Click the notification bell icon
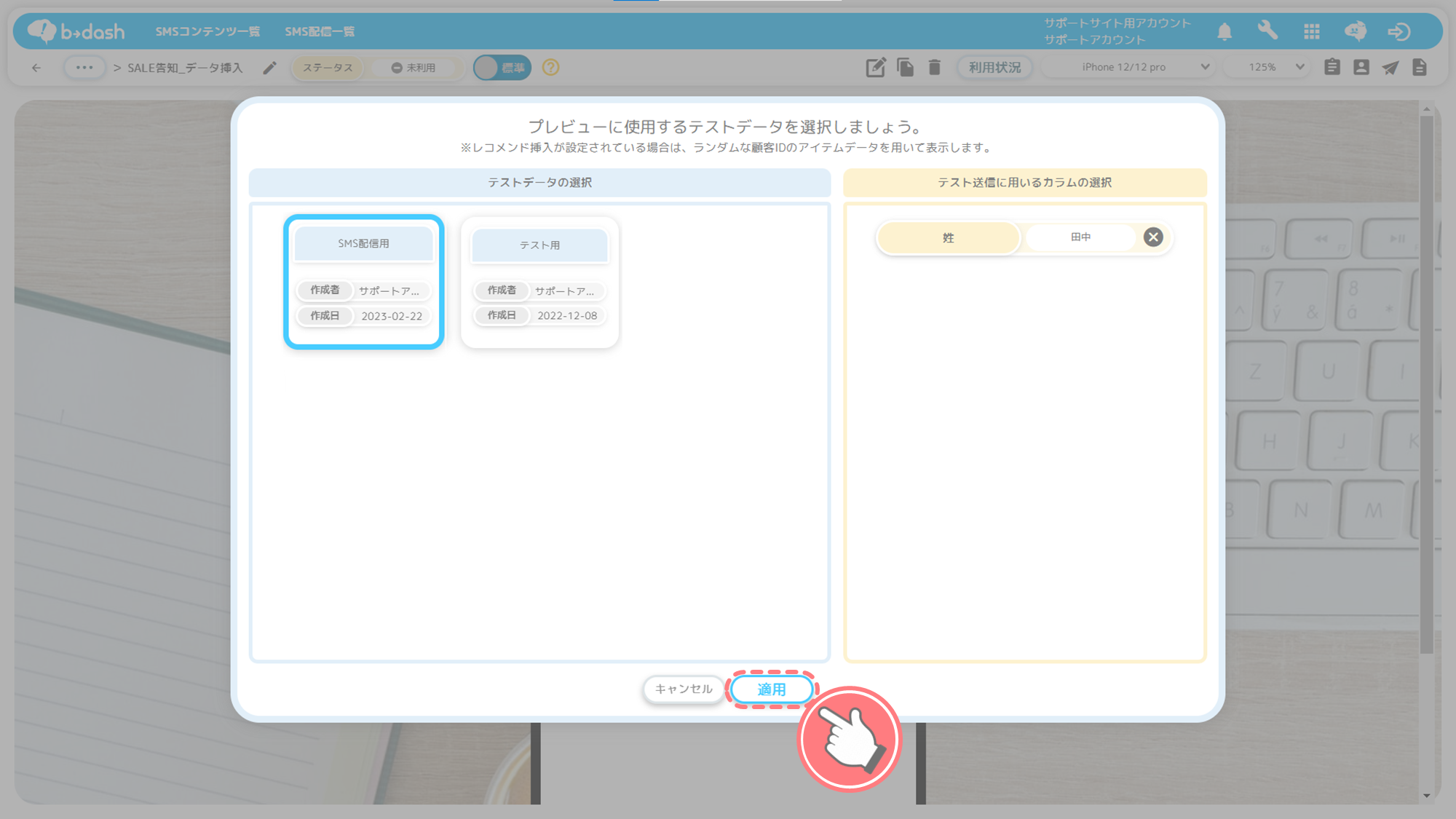The width and height of the screenshot is (1456, 819). [1224, 31]
